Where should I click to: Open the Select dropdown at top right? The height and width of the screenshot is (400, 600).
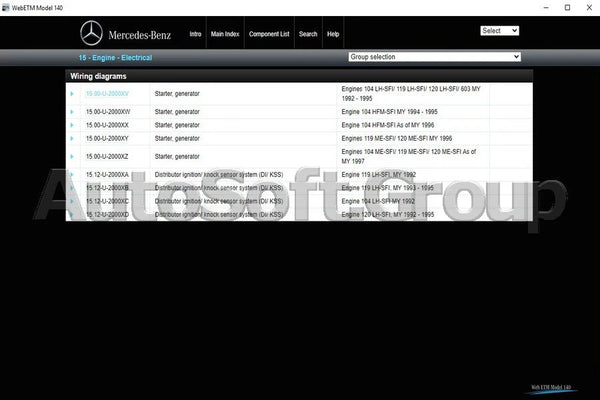point(499,31)
